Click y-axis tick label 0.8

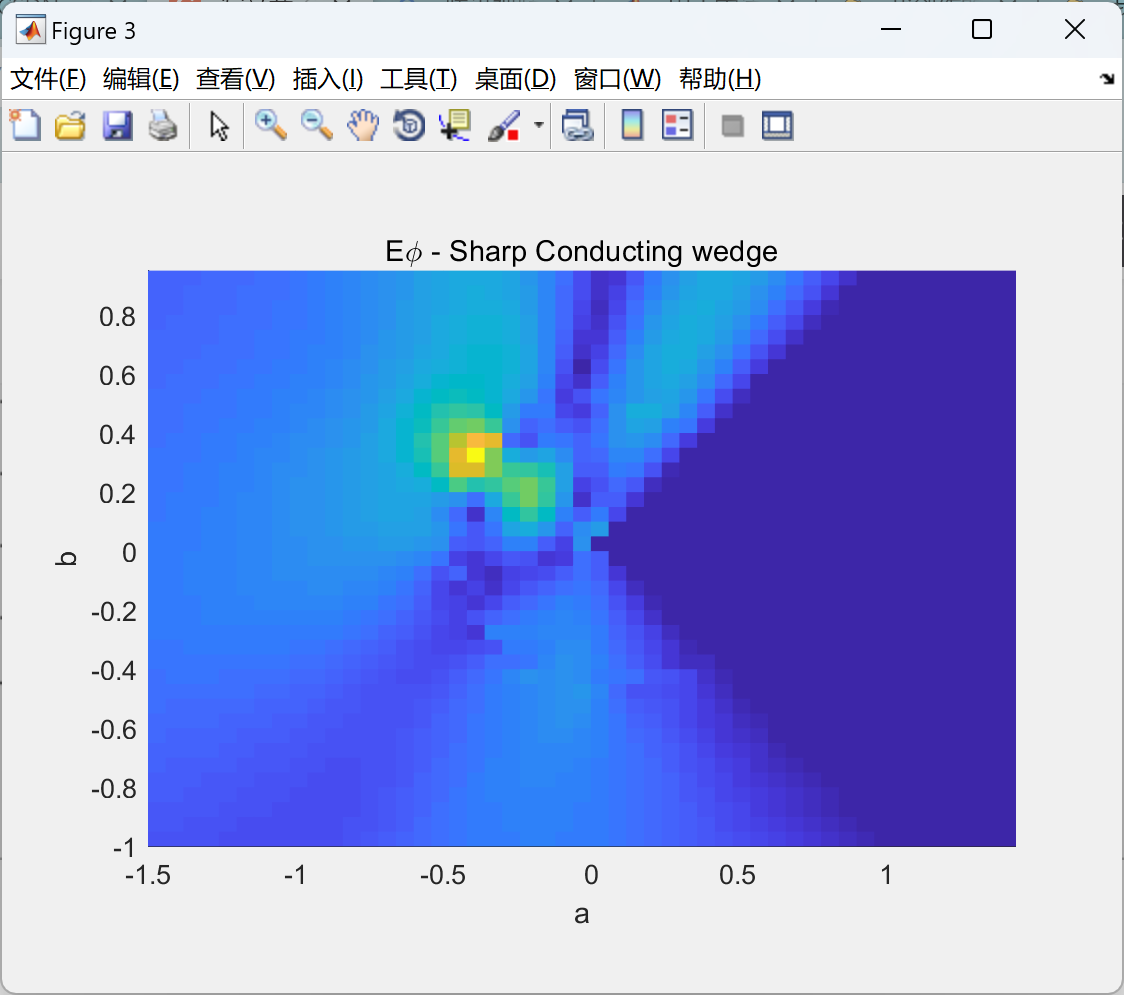[x=117, y=317]
